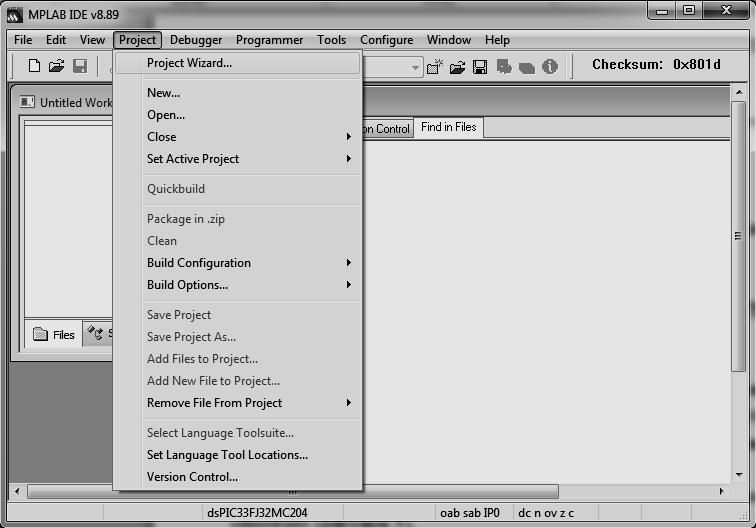756x528 pixels.
Task: Click the Save Workspace disk icon near Checksum
Action: pos(480,67)
